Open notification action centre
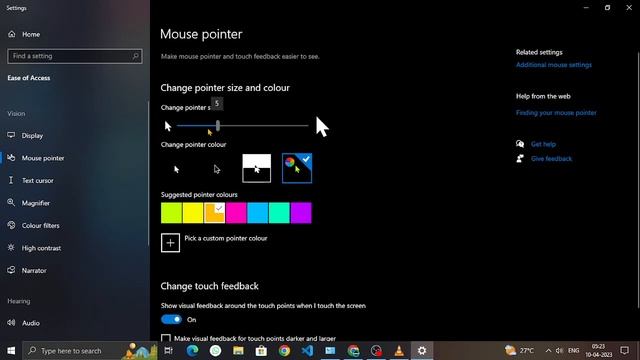The width and height of the screenshot is (640, 360). tap(624, 351)
